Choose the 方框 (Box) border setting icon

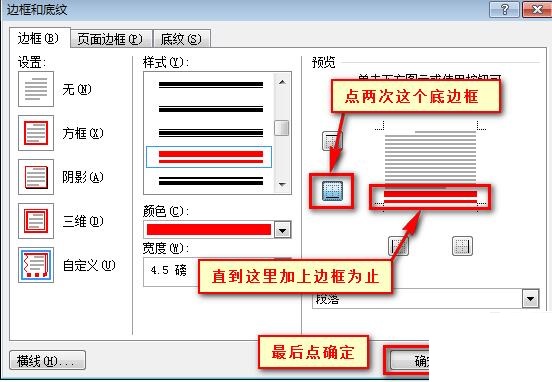[36, 133]
